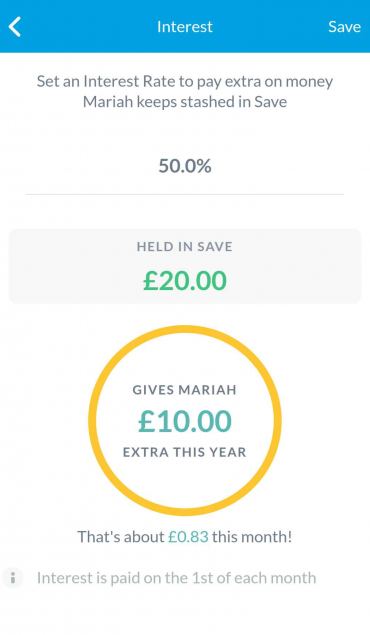Tap the blue header bar
This screenshot has width=370, height=635.
pyautogui.click(x=185, y=26)
